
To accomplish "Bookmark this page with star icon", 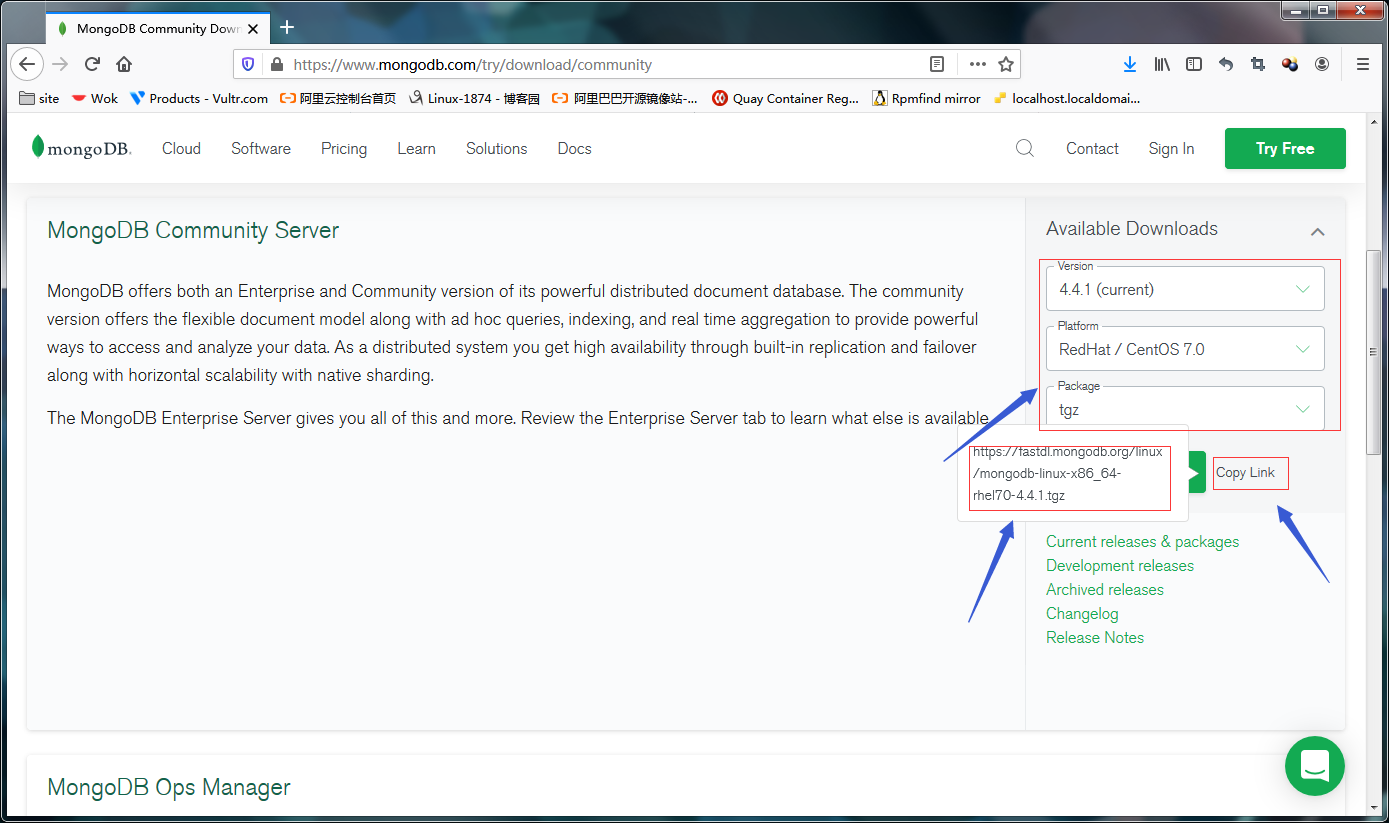I will point(1006,64).
